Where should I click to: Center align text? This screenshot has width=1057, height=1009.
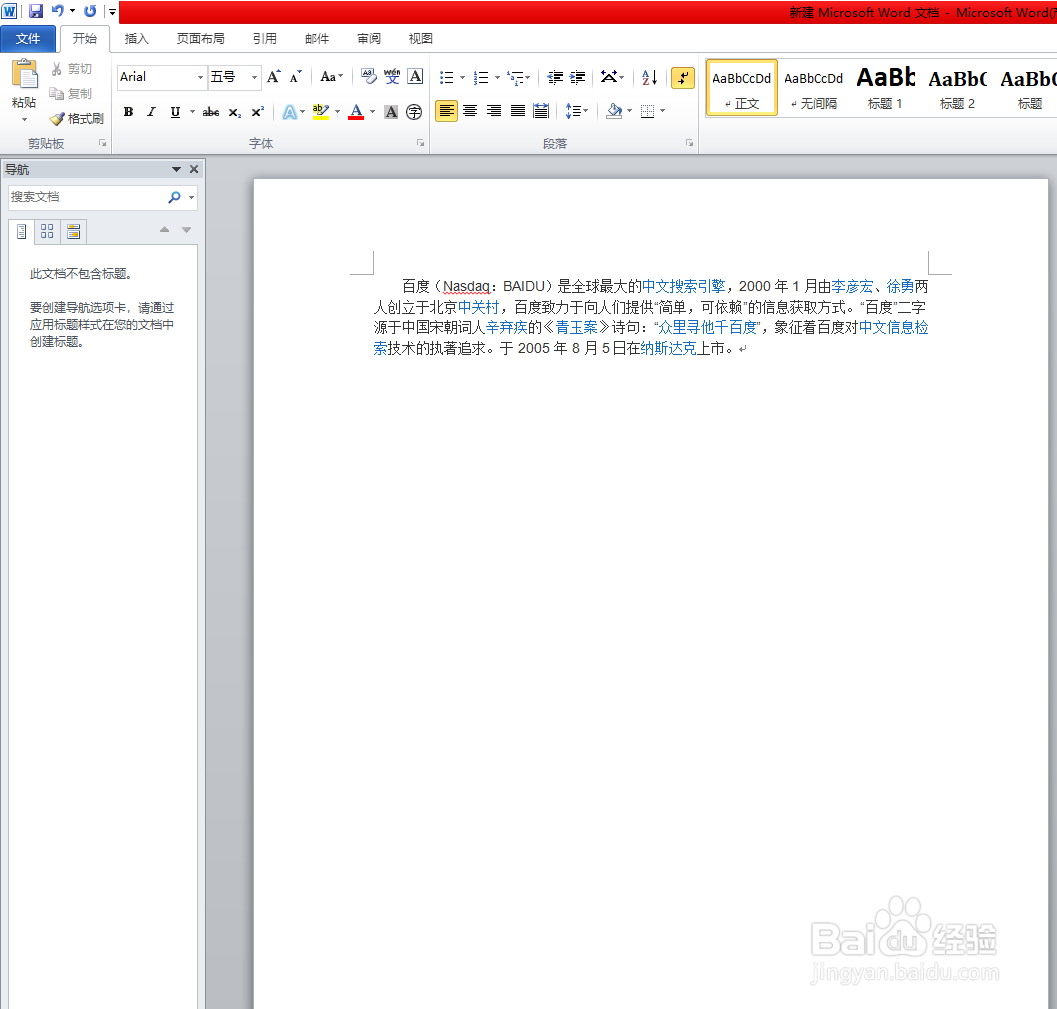(470, 111)
